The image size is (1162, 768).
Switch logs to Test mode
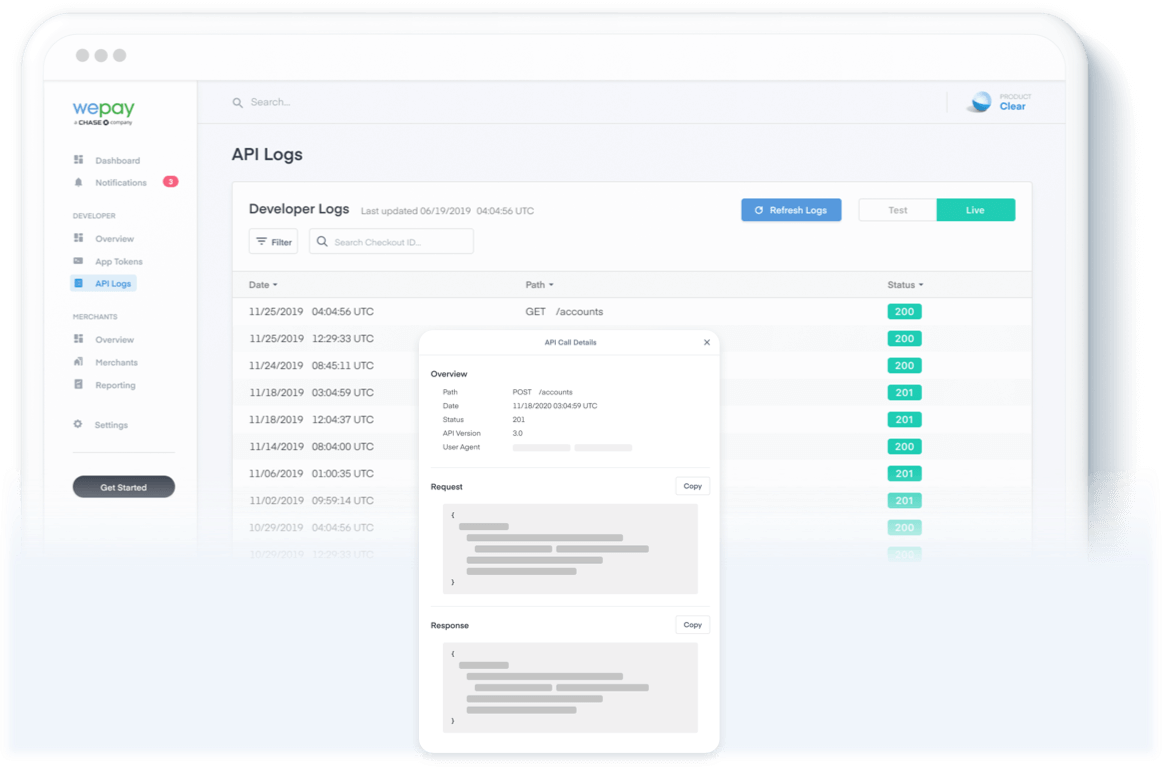(x=897, y=209)
